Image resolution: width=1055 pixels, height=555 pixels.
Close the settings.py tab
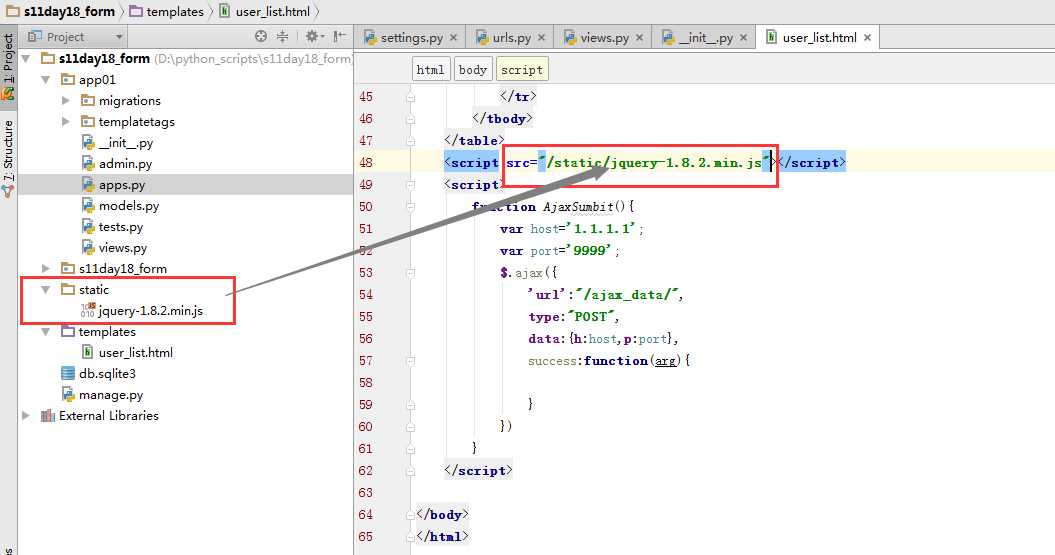tap(453, 38)
